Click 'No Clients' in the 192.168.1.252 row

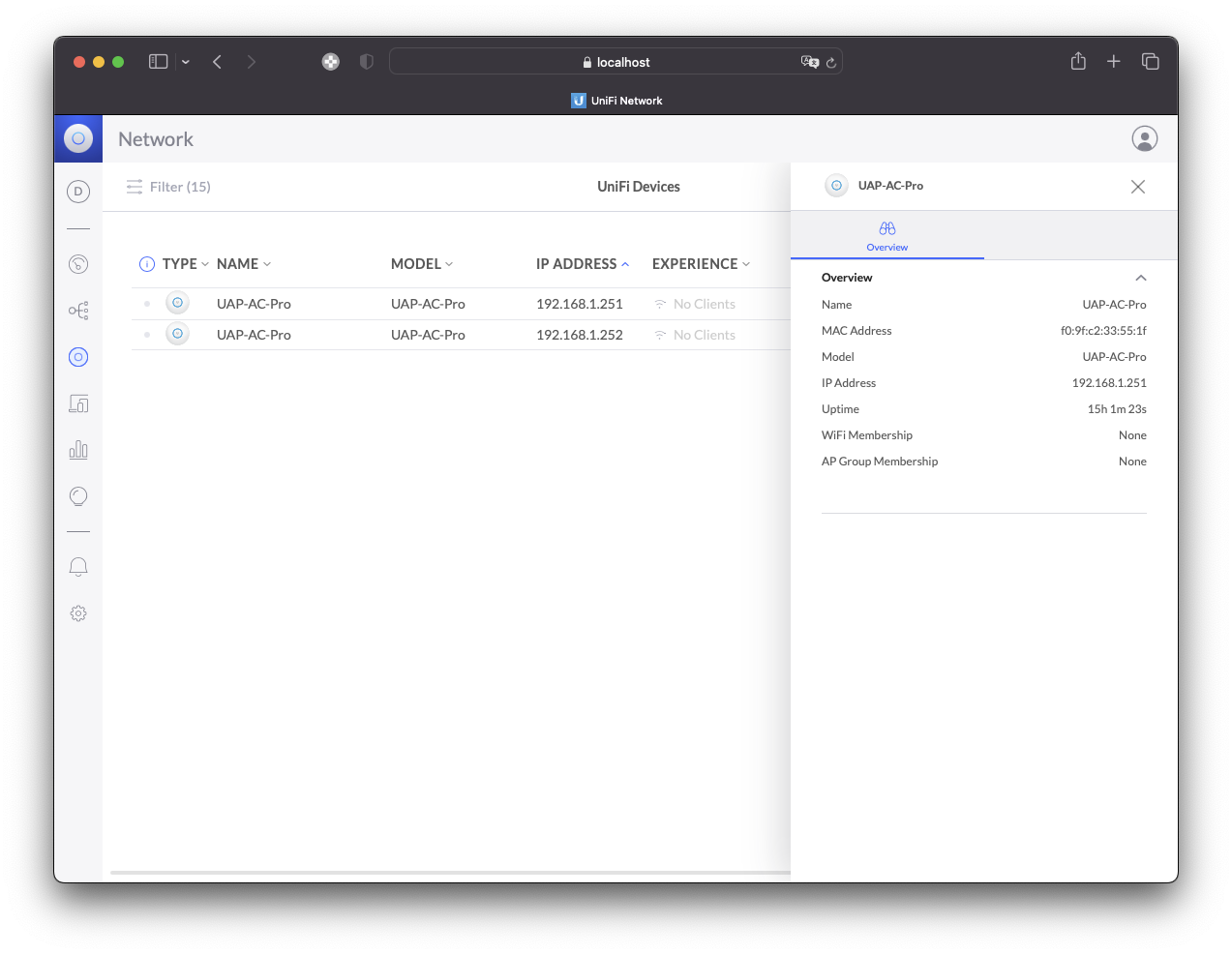(705, 335)
